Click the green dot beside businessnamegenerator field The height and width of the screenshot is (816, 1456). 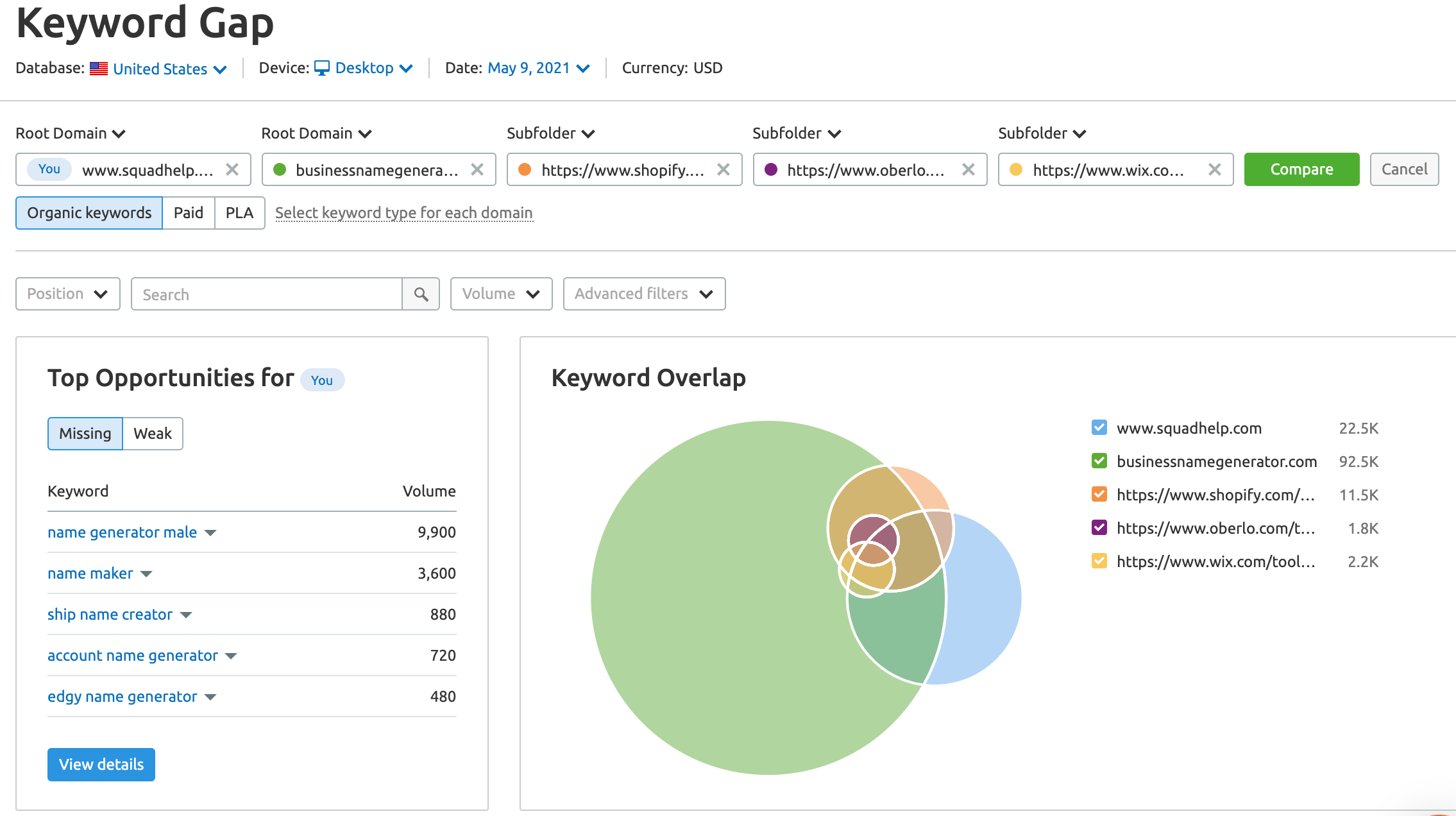point(279,169)
